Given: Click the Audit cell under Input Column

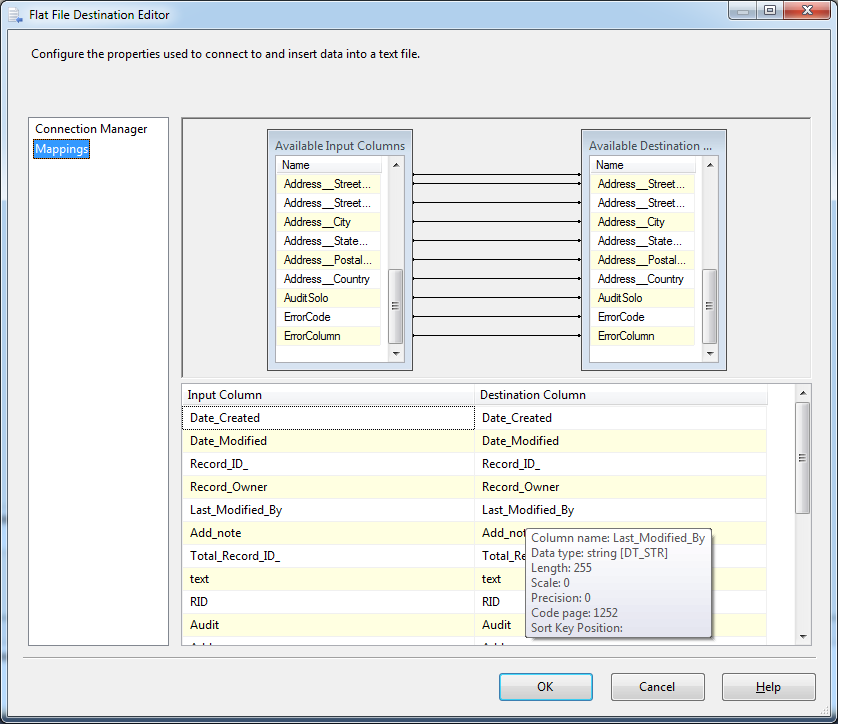Looking at the screenshot, I should coord(329,626).
